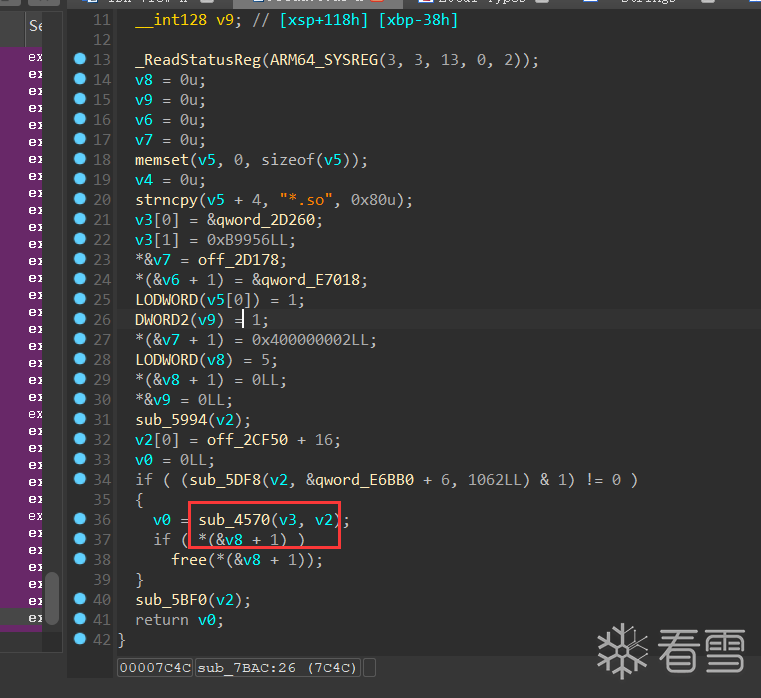Click breakpoint dot beside line 30
This screenshot has width=761, height=698.
(x=80, y=399)
